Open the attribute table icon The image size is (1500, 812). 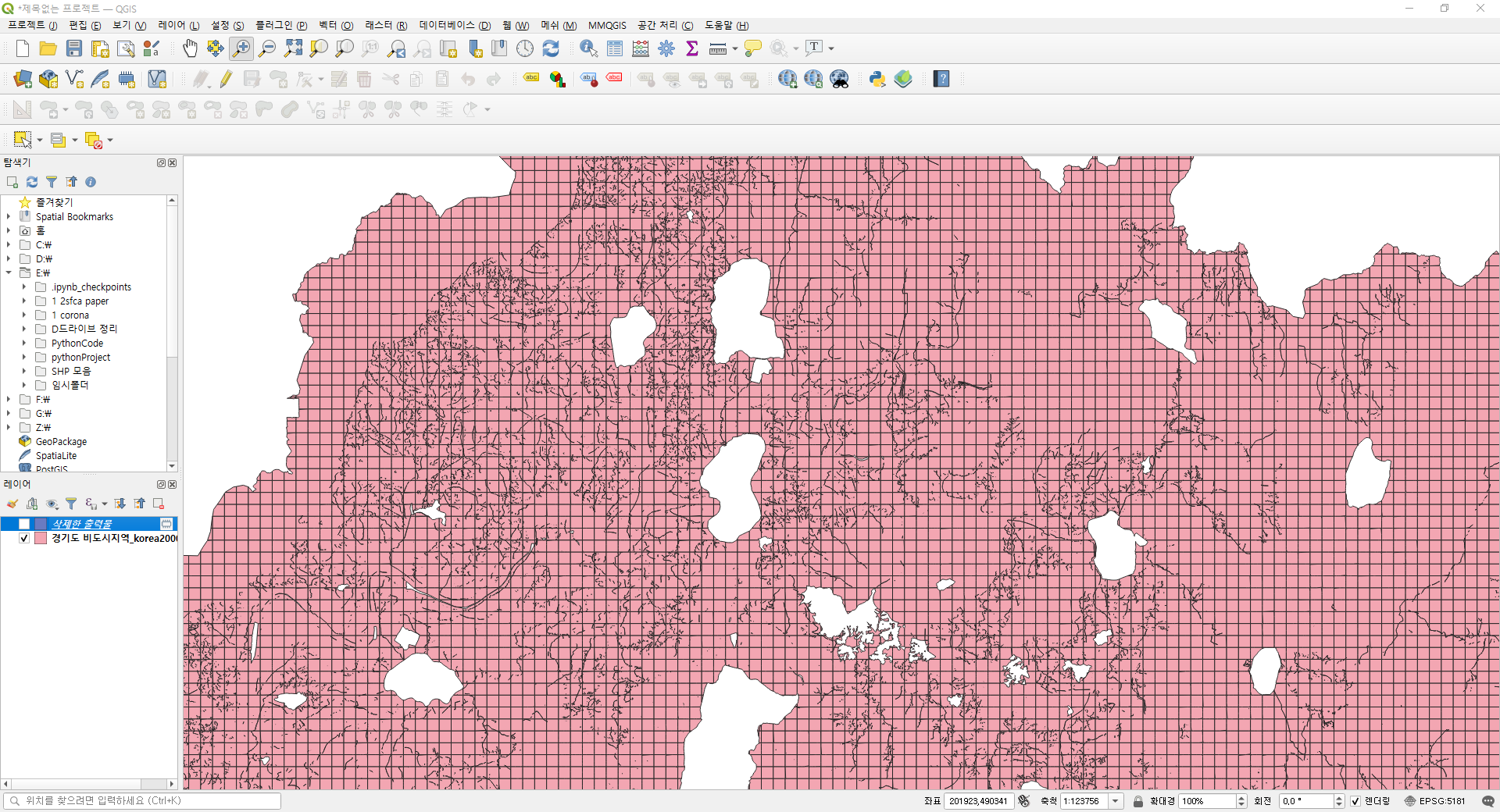615,48
